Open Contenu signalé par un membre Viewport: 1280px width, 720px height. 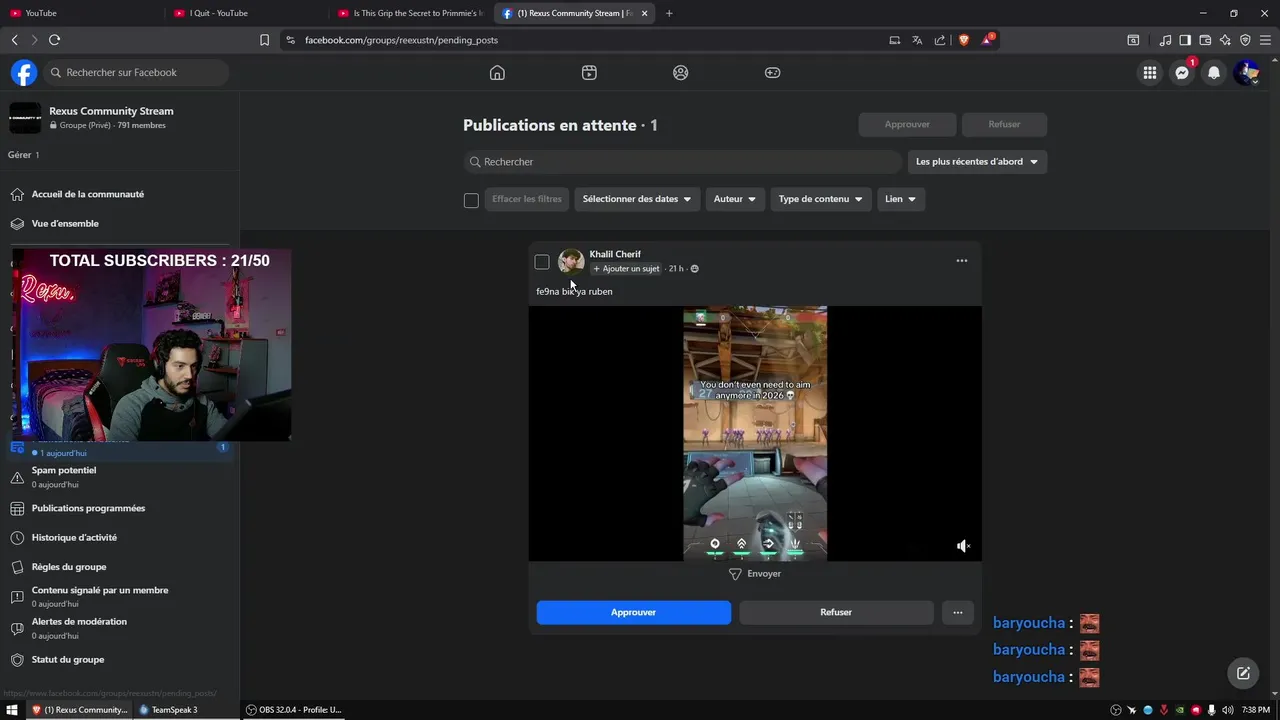click(x=100, y=596)
